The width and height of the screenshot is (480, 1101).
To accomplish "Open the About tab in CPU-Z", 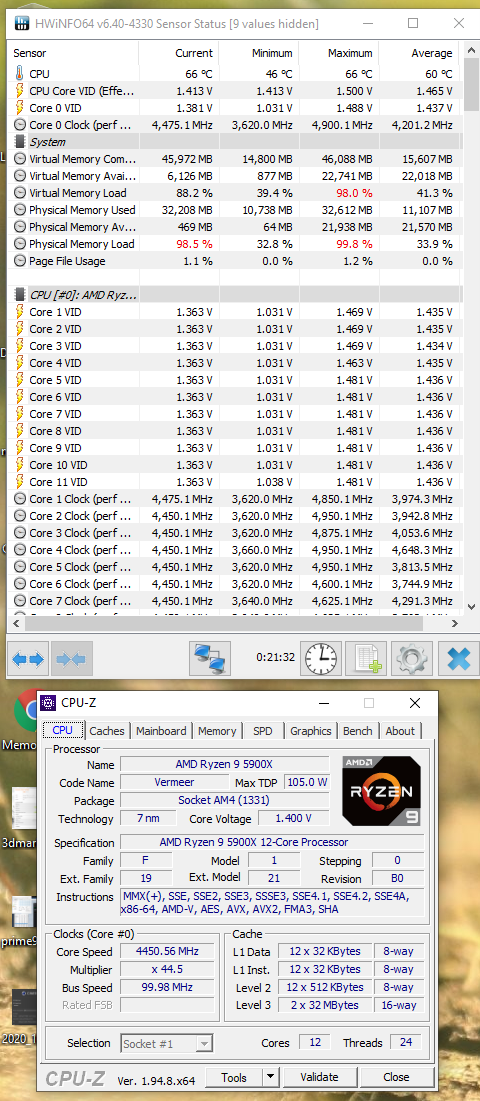I will click(400, 731).
